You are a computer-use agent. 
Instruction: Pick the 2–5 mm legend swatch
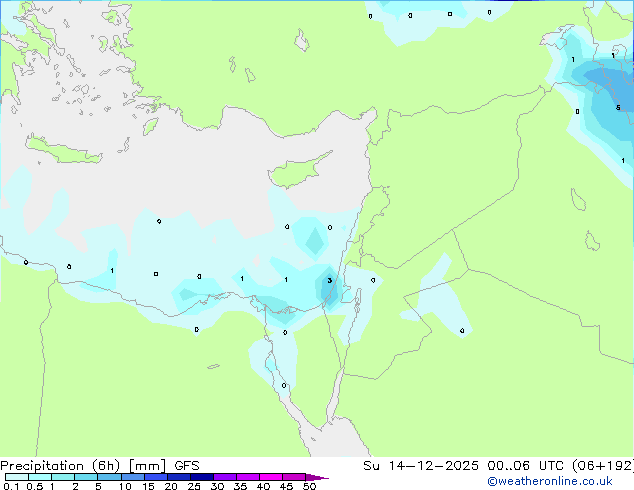point(86,477)
